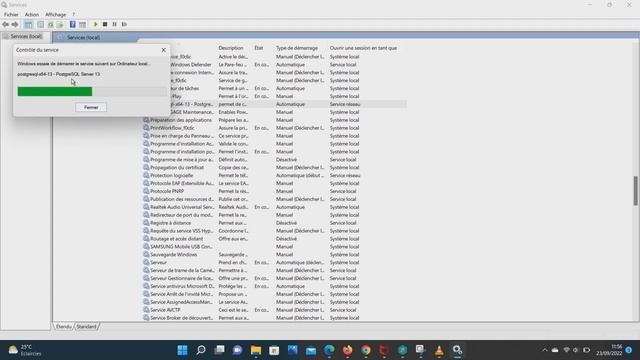Open VLC media player from the taskbar

coord(439,350)
